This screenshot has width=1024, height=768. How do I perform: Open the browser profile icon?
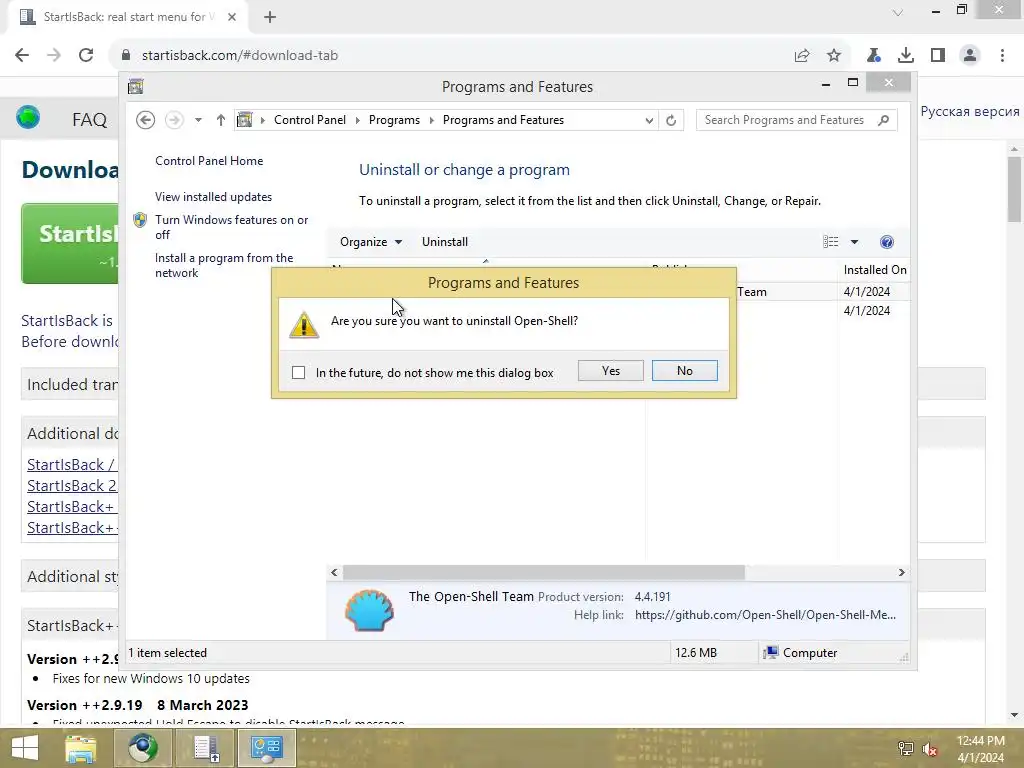tap(970, 56)
